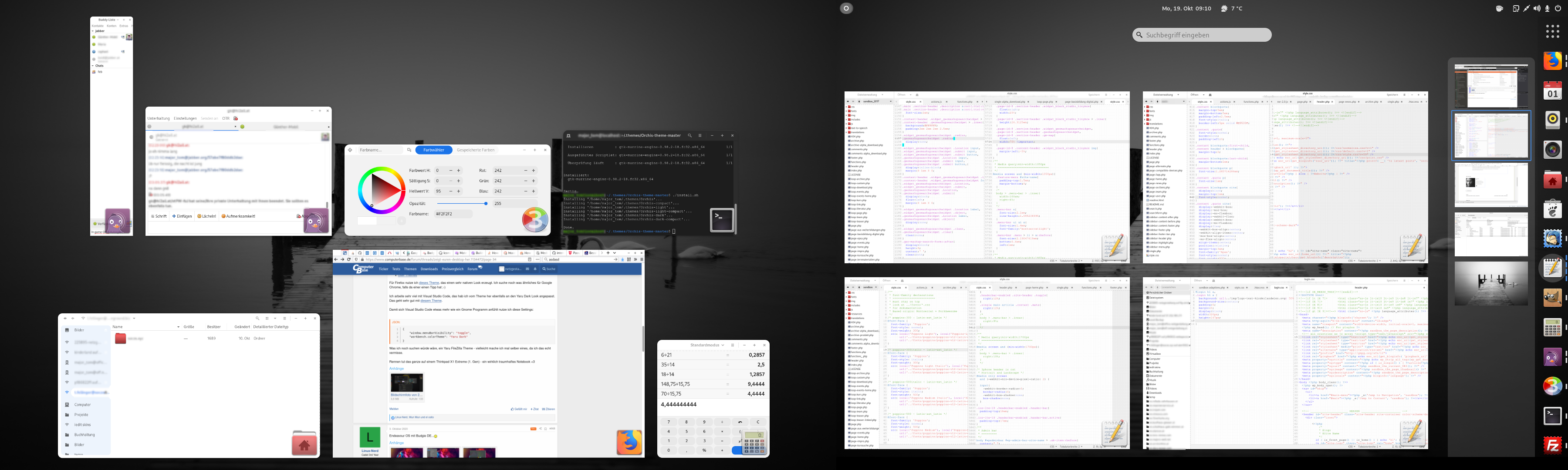Click the Gcolor3 color picker dock icon

1552,386
